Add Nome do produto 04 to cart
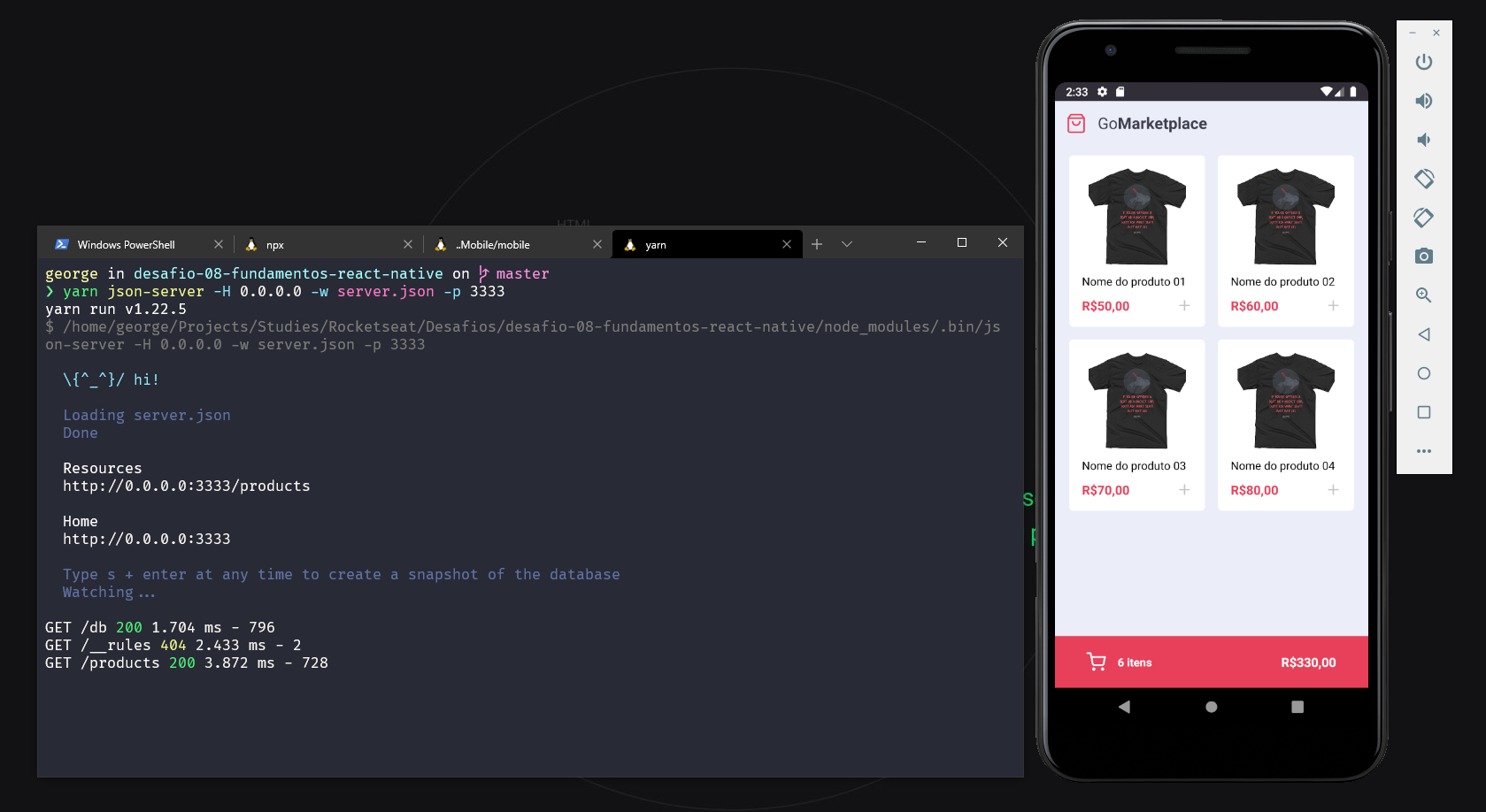This screenshot has height=812, width=1486. point(1333,490)
